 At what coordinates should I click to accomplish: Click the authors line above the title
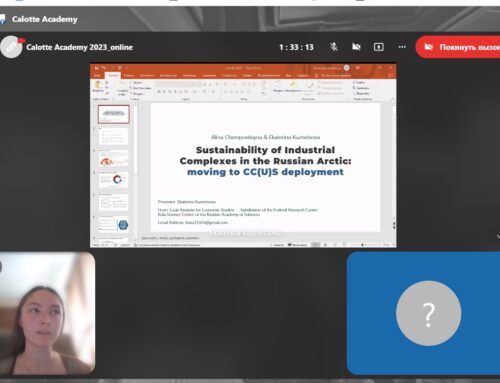click(265, 137)
